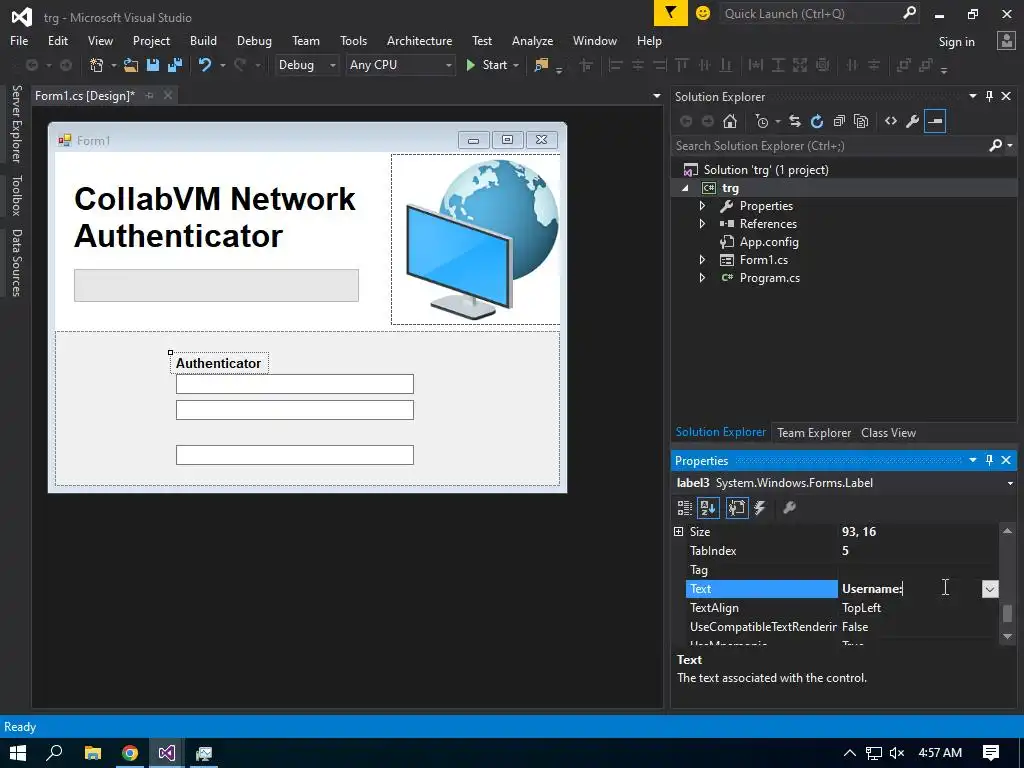Collapse the trg project node

(685, 188)
